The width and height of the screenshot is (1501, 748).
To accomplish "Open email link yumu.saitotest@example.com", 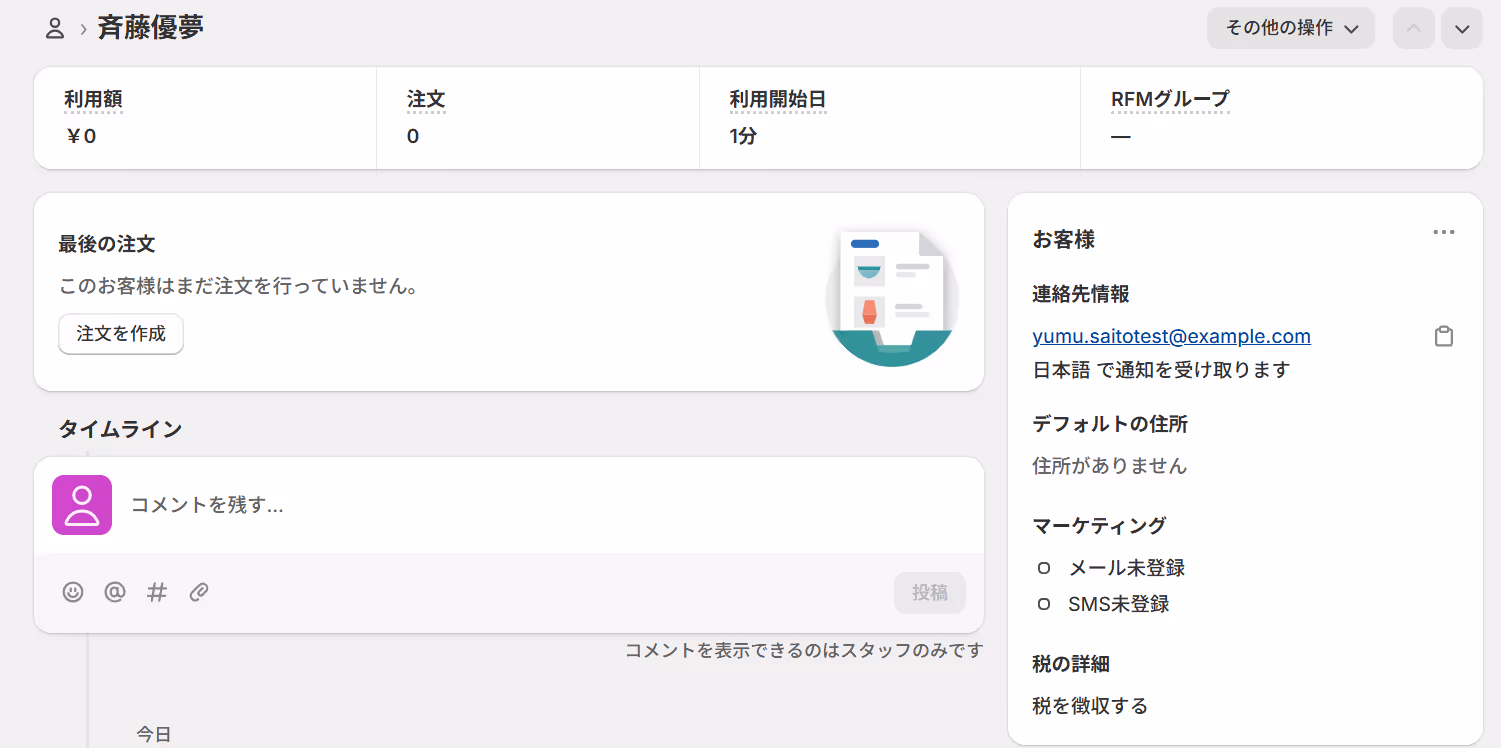I will [1171, 336].
